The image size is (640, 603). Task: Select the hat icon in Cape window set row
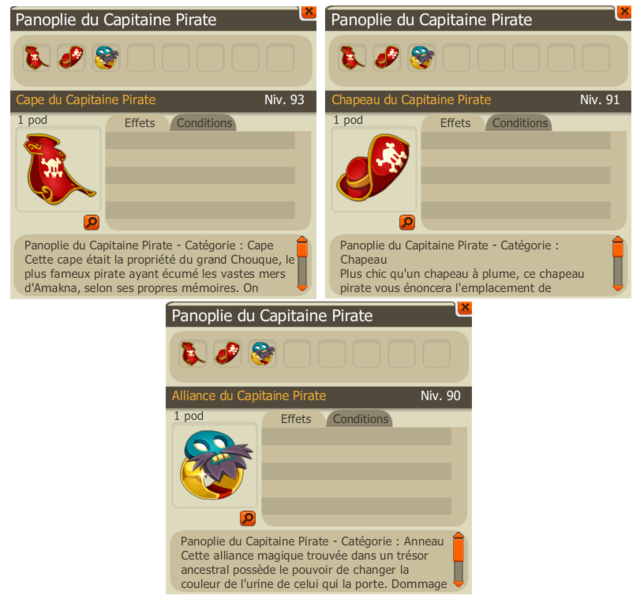[x=71, y=58]
